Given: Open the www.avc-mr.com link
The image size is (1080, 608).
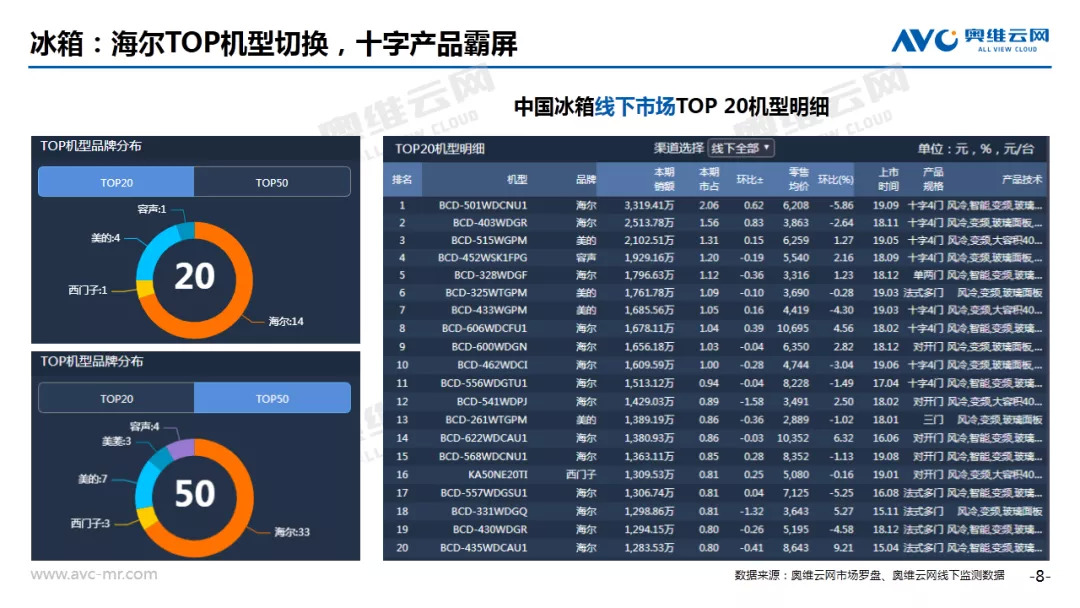Looking at the screenshot, I should click(94, 574).
